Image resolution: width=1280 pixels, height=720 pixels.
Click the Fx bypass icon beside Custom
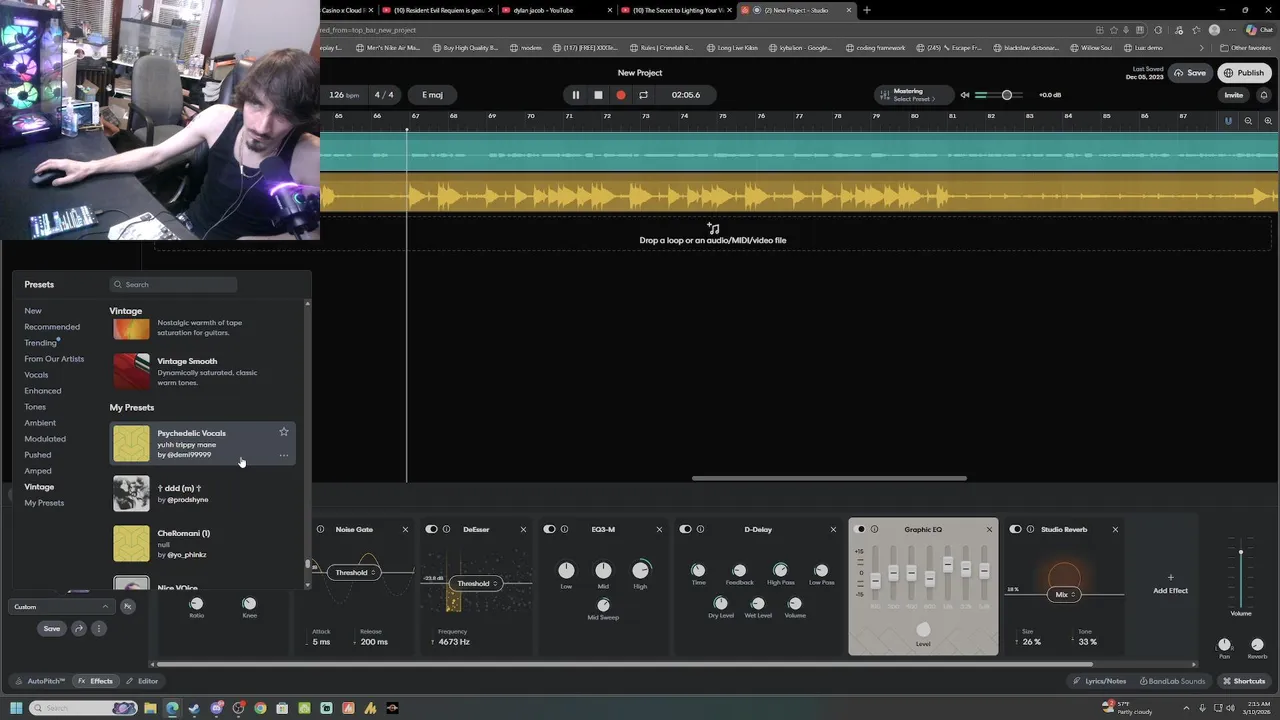(x=127, y=607)
